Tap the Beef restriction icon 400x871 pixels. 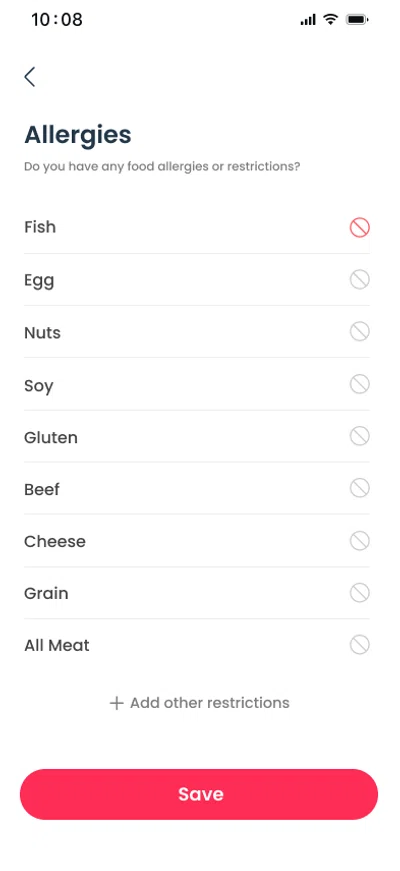(x=359, y=489)
